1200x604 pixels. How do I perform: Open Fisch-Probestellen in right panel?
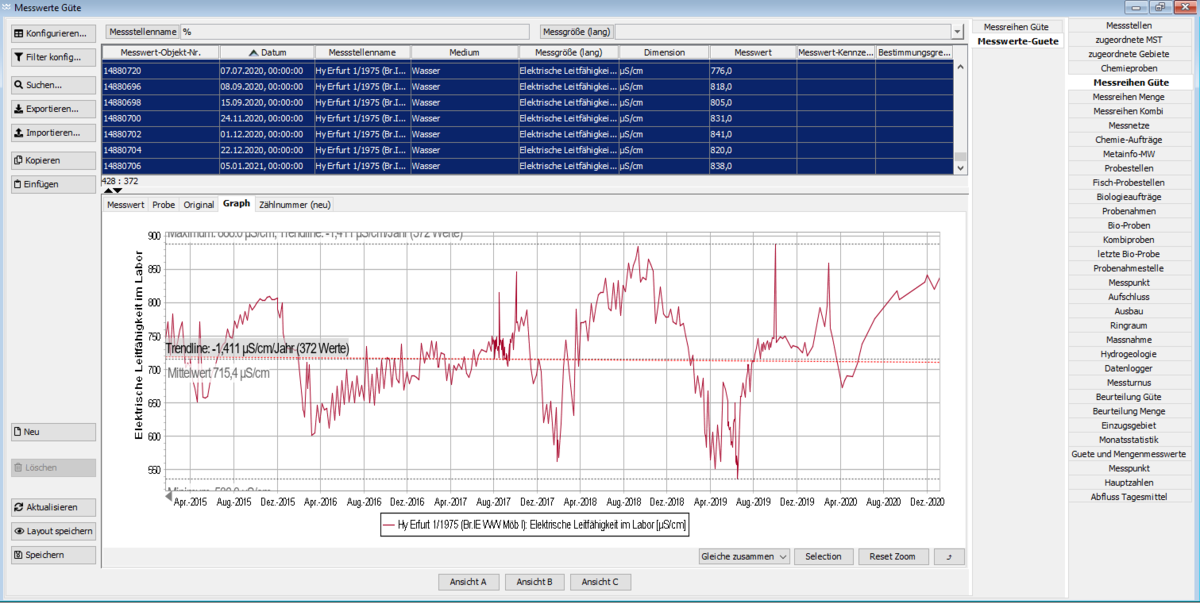pyautogui.click(x=1129, y=183)
